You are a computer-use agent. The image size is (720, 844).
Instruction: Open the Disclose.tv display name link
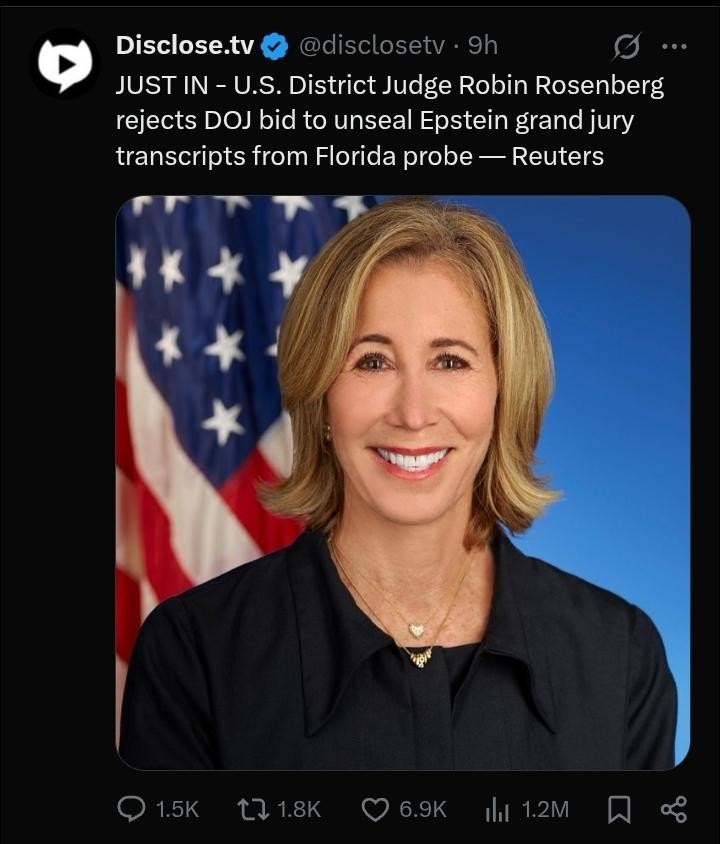click(x=185, y=45)
